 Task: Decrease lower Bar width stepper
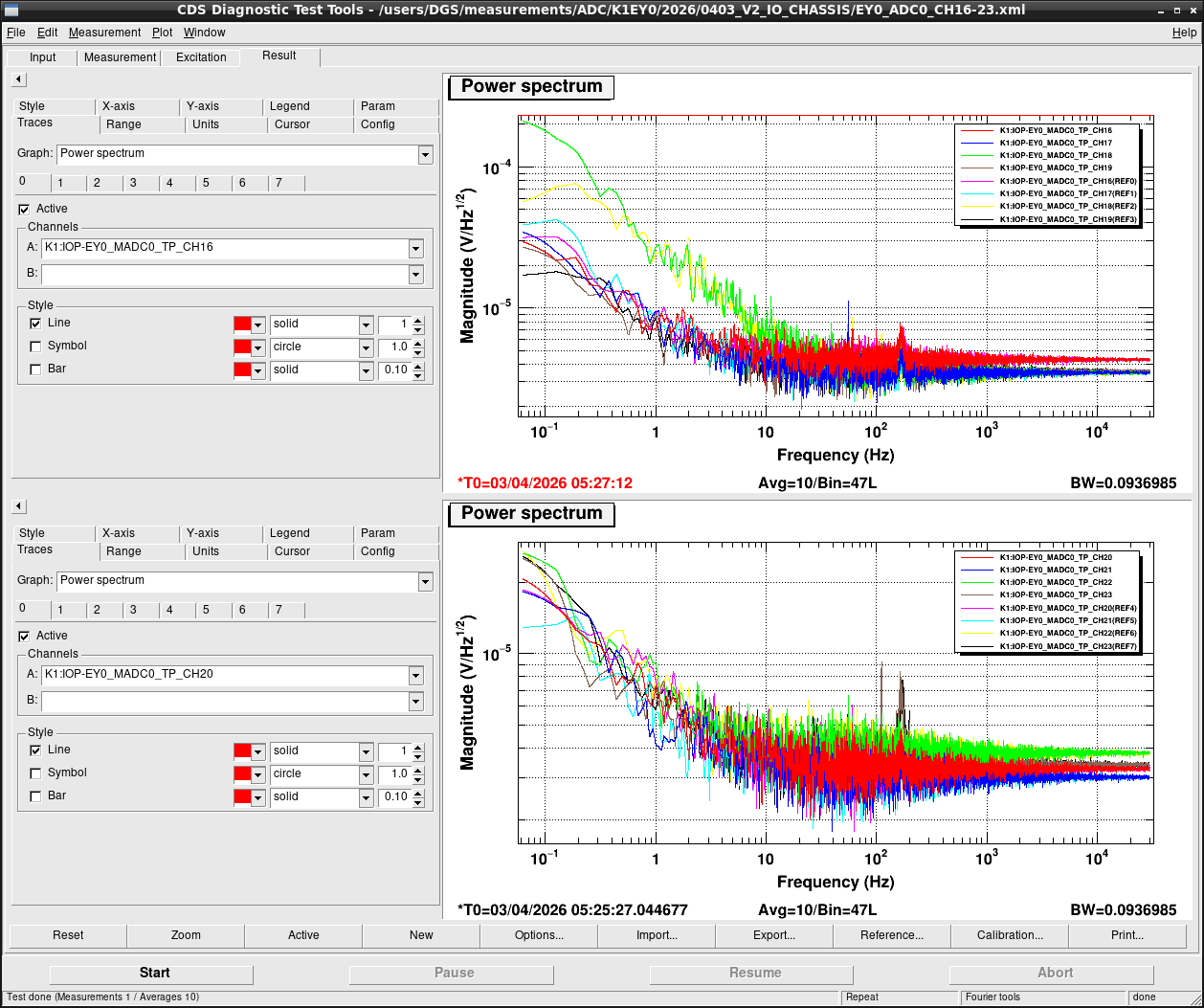tap(418, 801)
